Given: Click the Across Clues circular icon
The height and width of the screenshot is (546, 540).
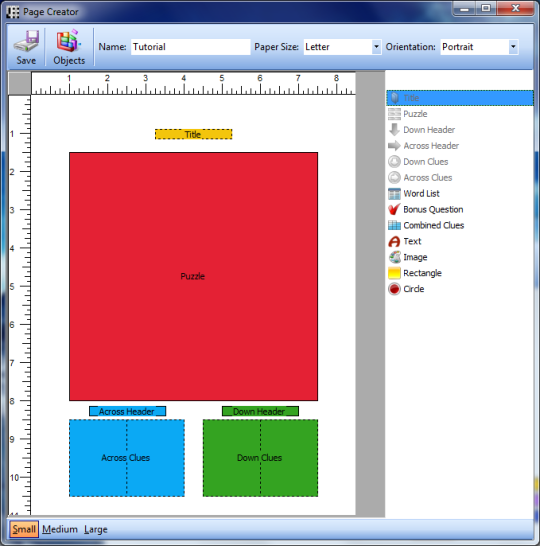Looking at the screenshot, I should click(x=394, y=178).
